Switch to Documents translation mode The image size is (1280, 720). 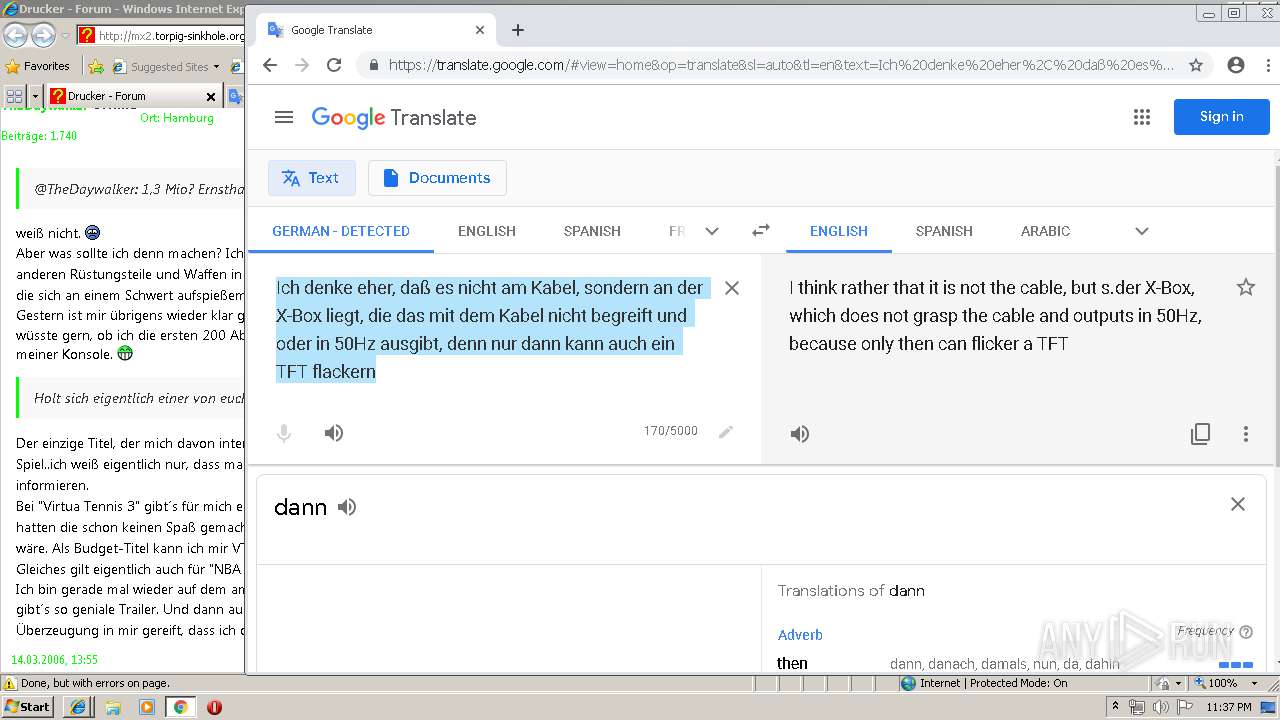[437, 178]
